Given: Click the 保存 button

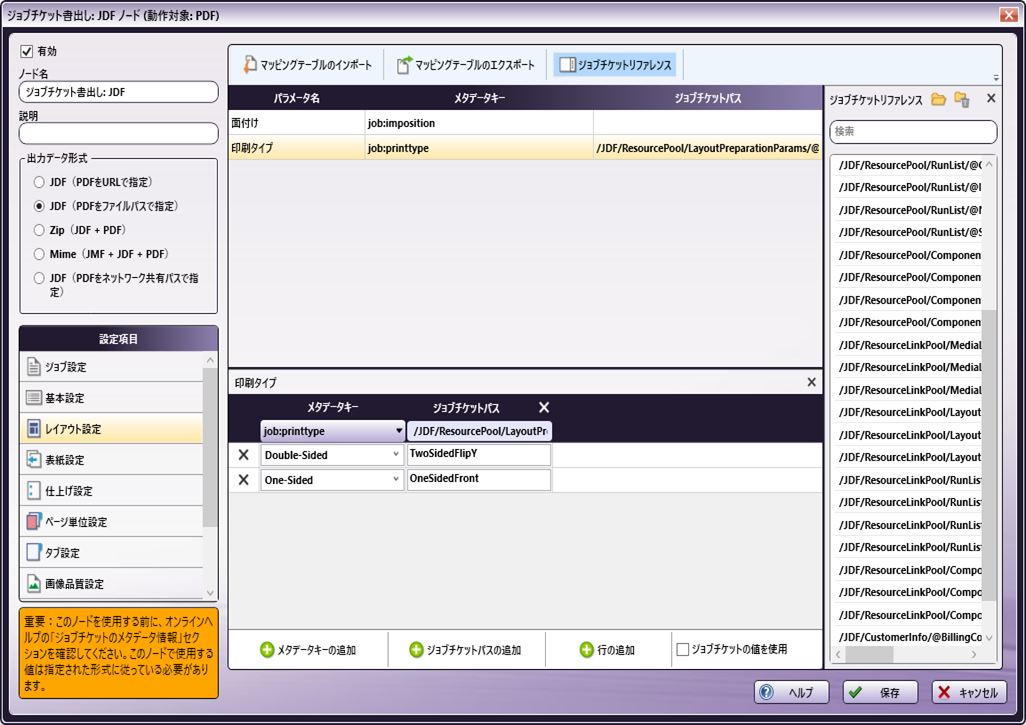Looking at the screenshot, I should 880,692.
